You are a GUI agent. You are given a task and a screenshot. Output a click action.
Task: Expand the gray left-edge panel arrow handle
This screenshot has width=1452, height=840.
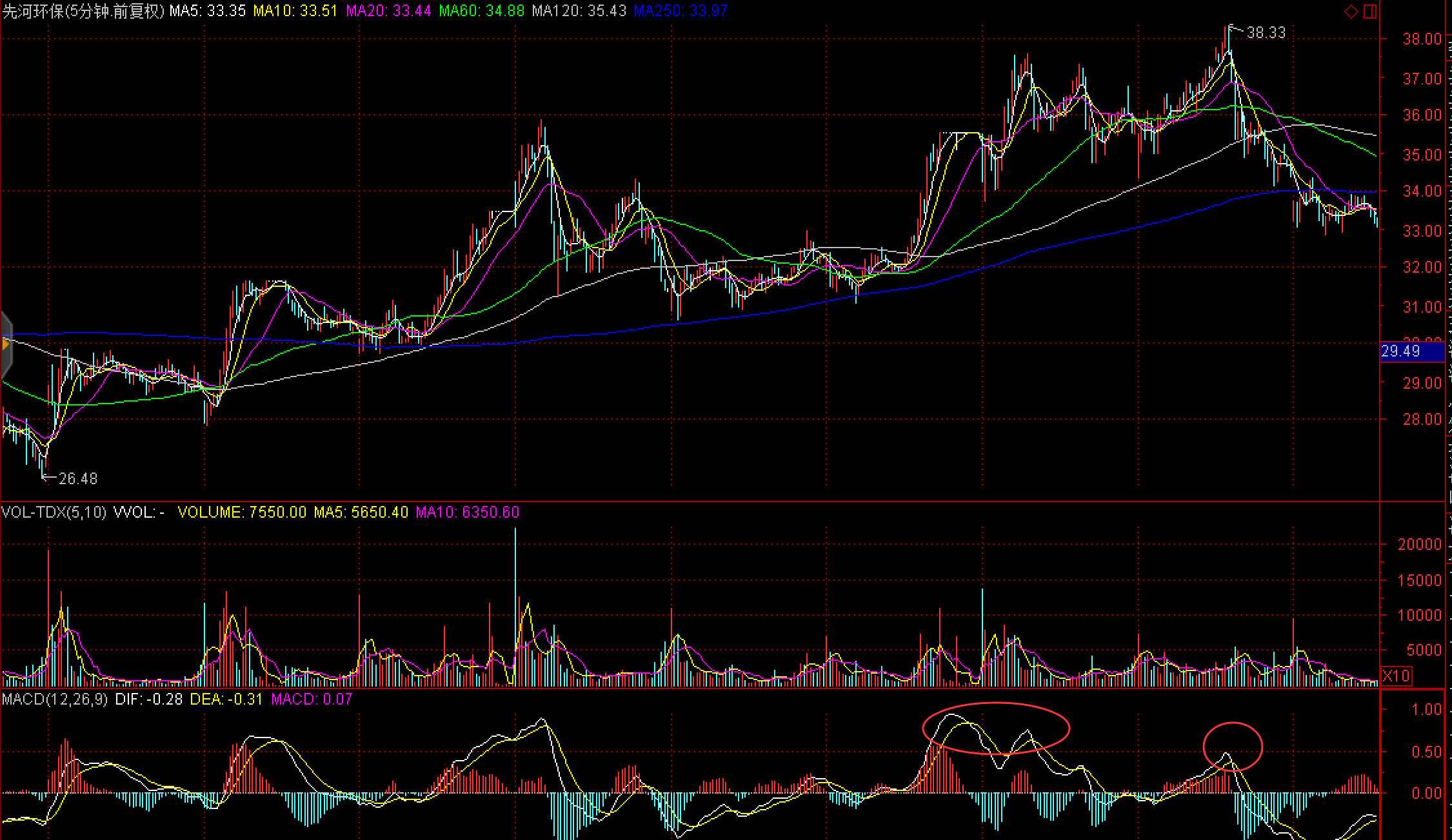coord(6,344)
